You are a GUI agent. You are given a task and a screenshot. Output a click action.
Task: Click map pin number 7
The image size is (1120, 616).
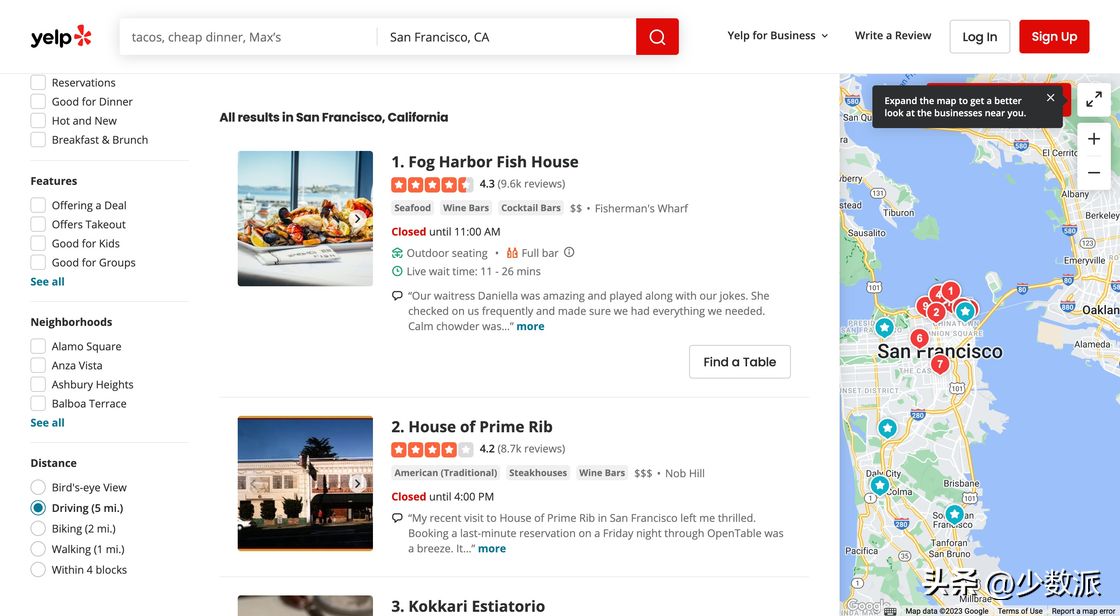click(x=939, y=364)
